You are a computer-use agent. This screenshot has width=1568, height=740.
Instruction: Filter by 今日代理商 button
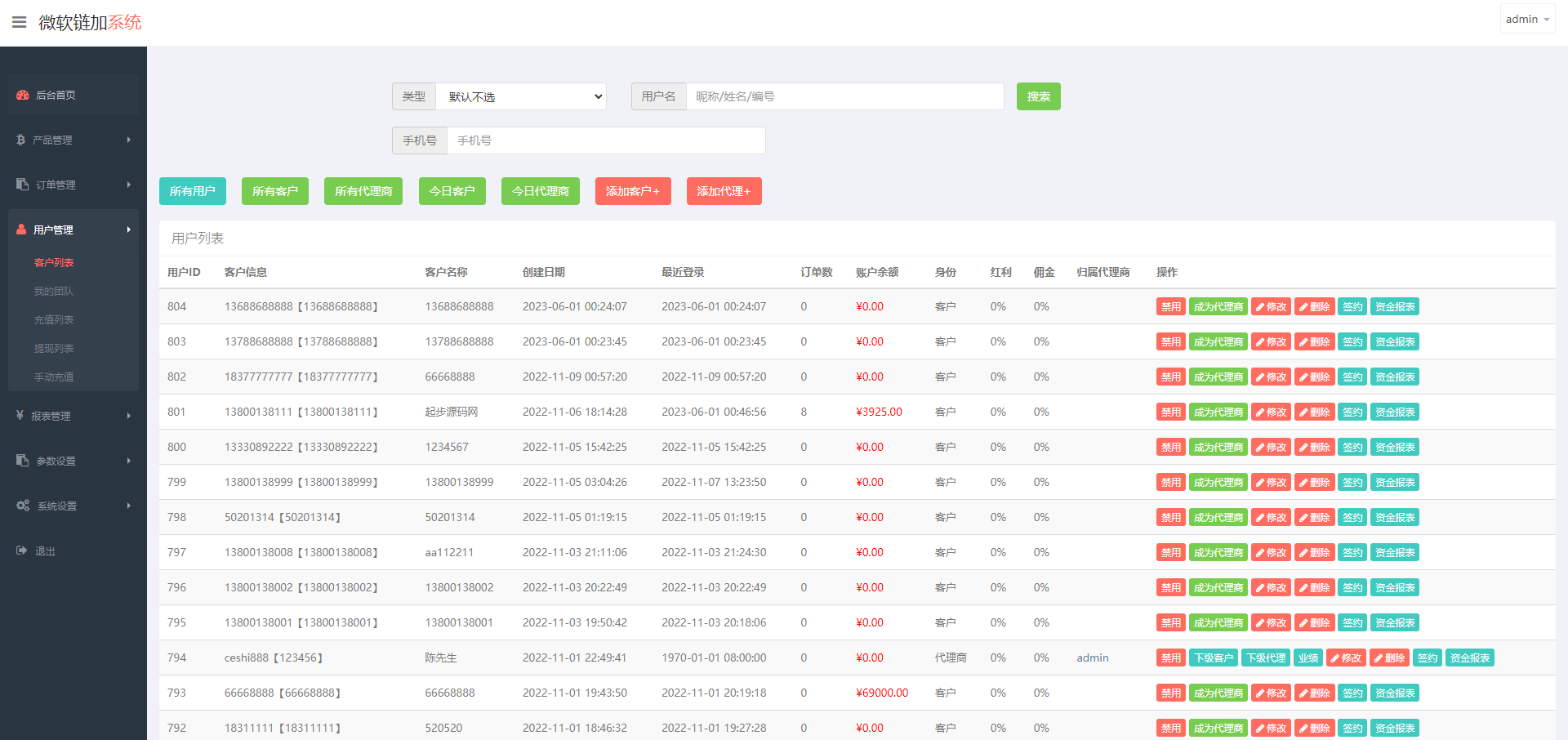540,191
